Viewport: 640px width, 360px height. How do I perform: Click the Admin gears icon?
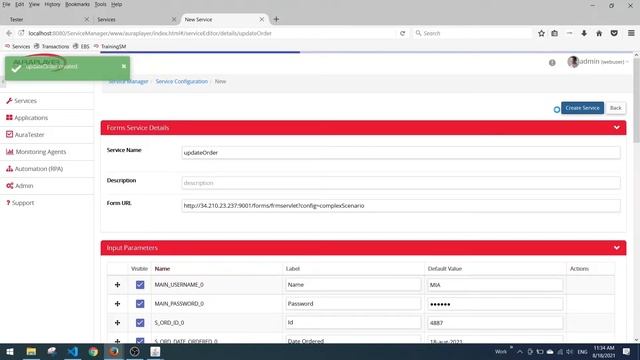pos(10,186)
